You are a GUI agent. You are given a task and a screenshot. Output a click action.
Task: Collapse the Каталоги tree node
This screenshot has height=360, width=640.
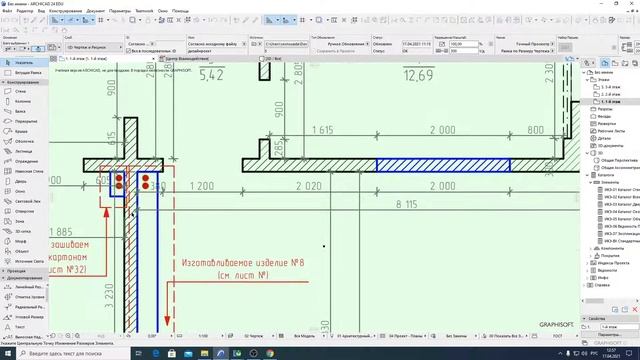pyautogui.click(x=587, y=175)
